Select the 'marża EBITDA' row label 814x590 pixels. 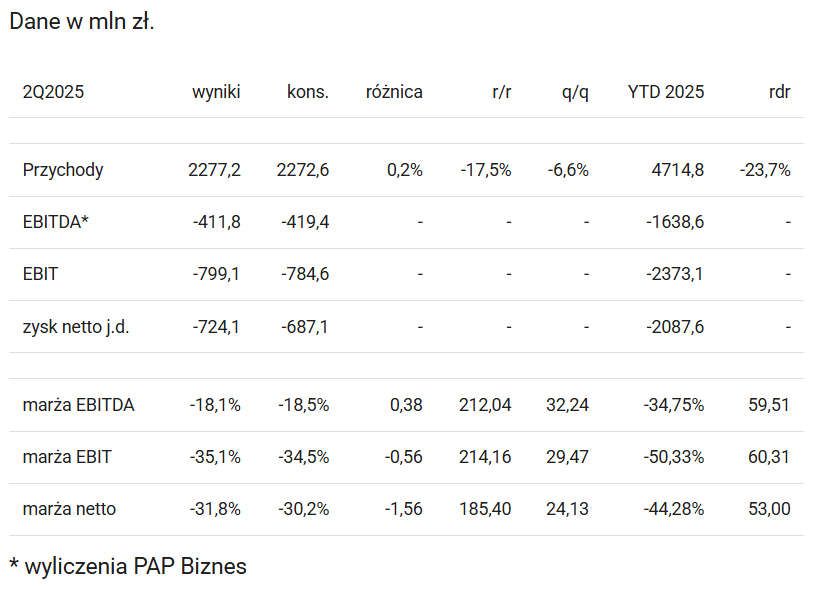click(78, 405)
